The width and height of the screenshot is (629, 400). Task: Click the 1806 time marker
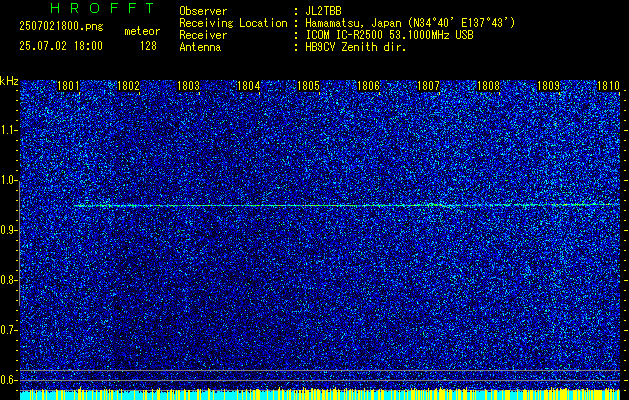pyautogui.click(x=368, y=86)
